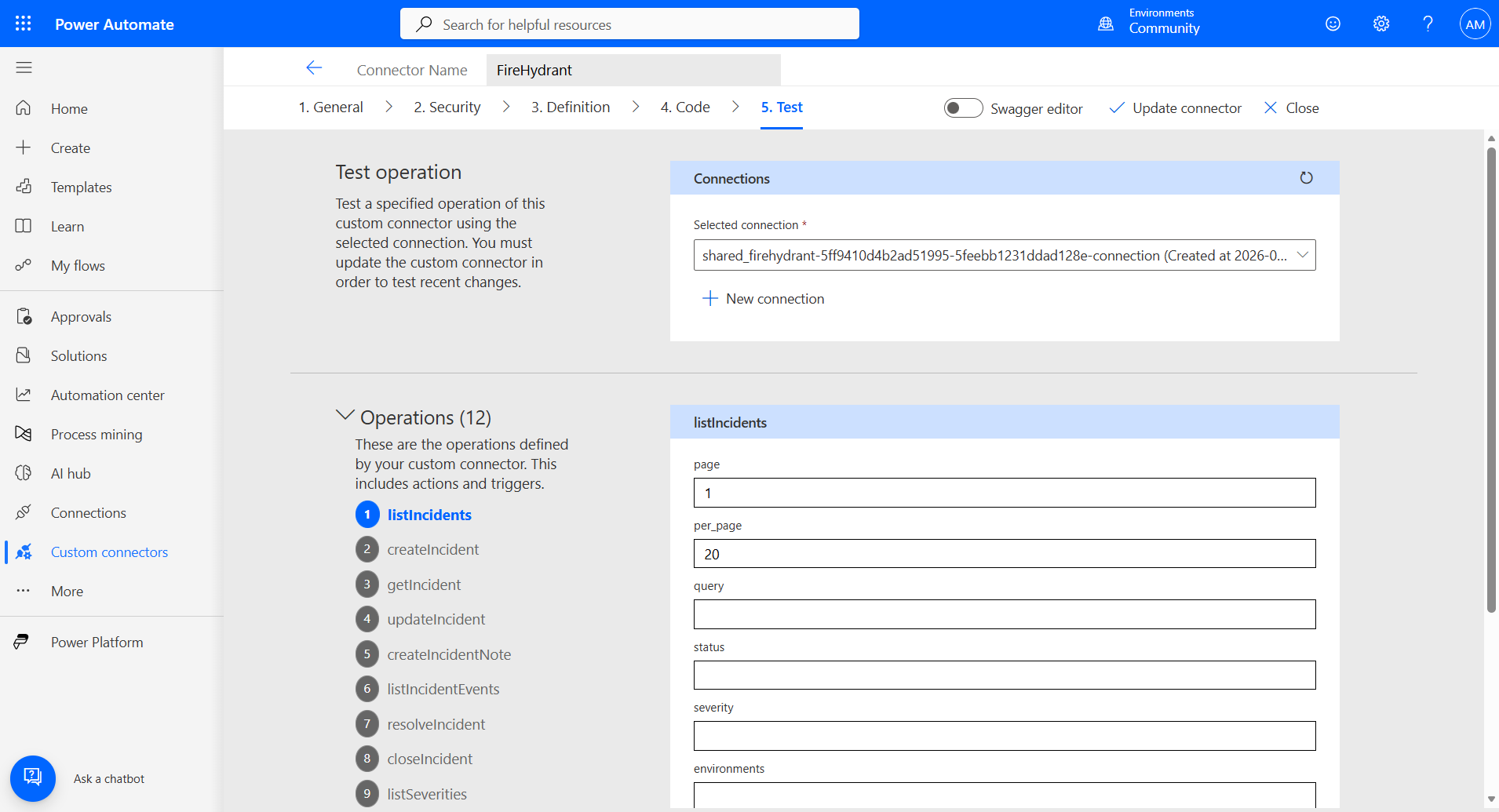The width and height of the screenshot is (1499, 812).
Task: Open the Templates sidebar link
Action: tap(81, 187)
